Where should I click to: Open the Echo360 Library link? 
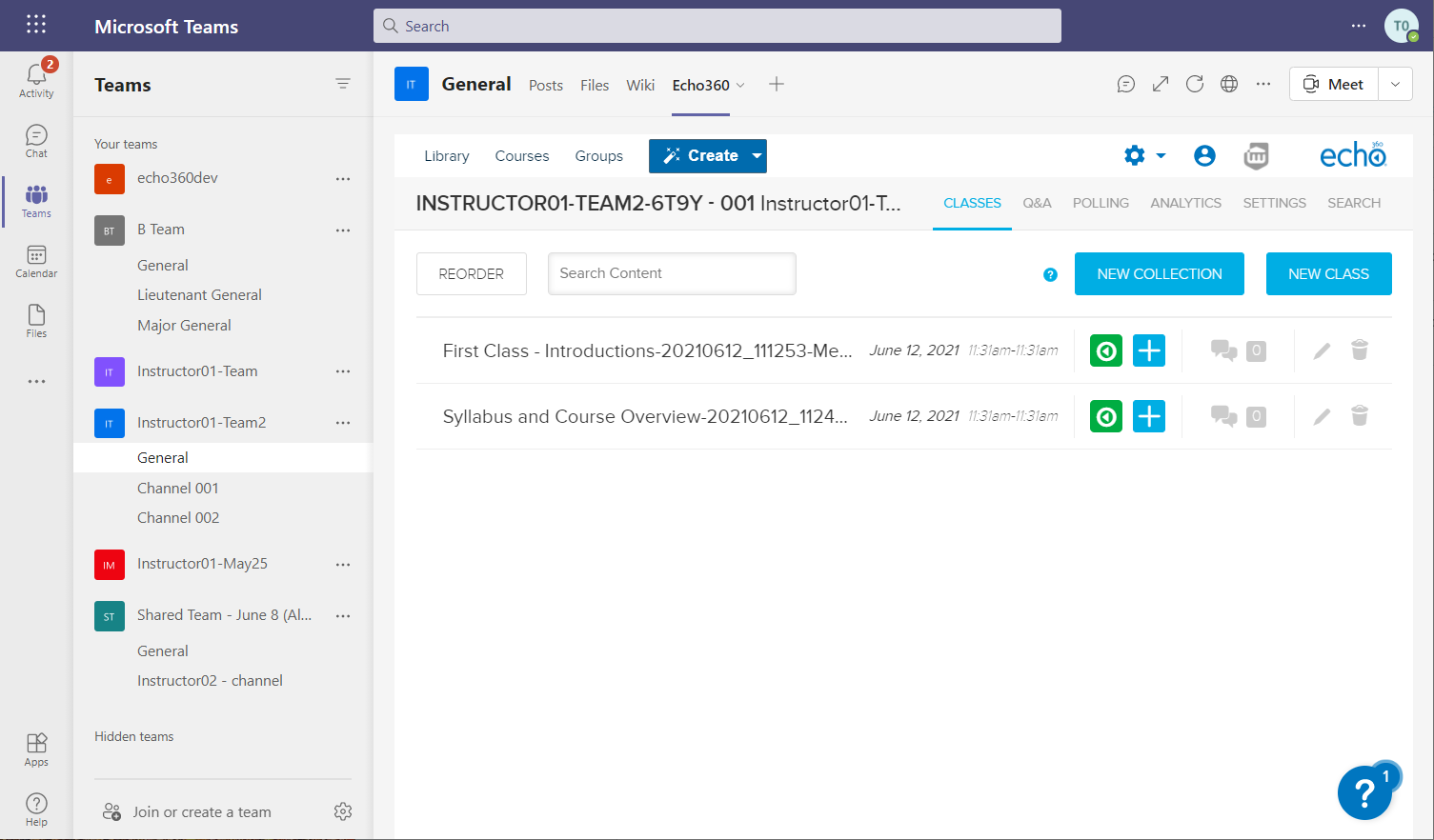click(x=447, y=156)
